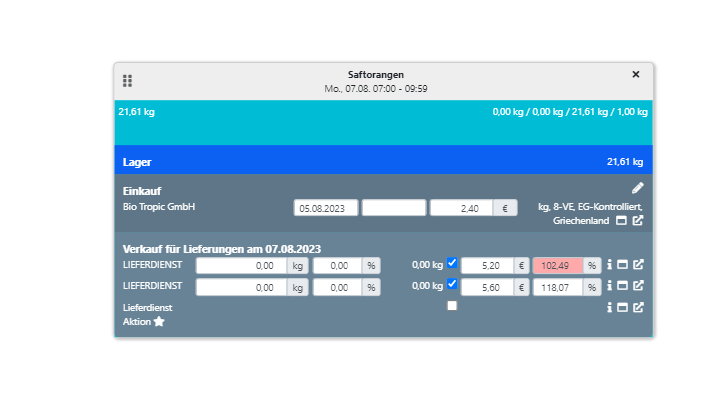Click the sale price field 5,20

pos(486,266)
